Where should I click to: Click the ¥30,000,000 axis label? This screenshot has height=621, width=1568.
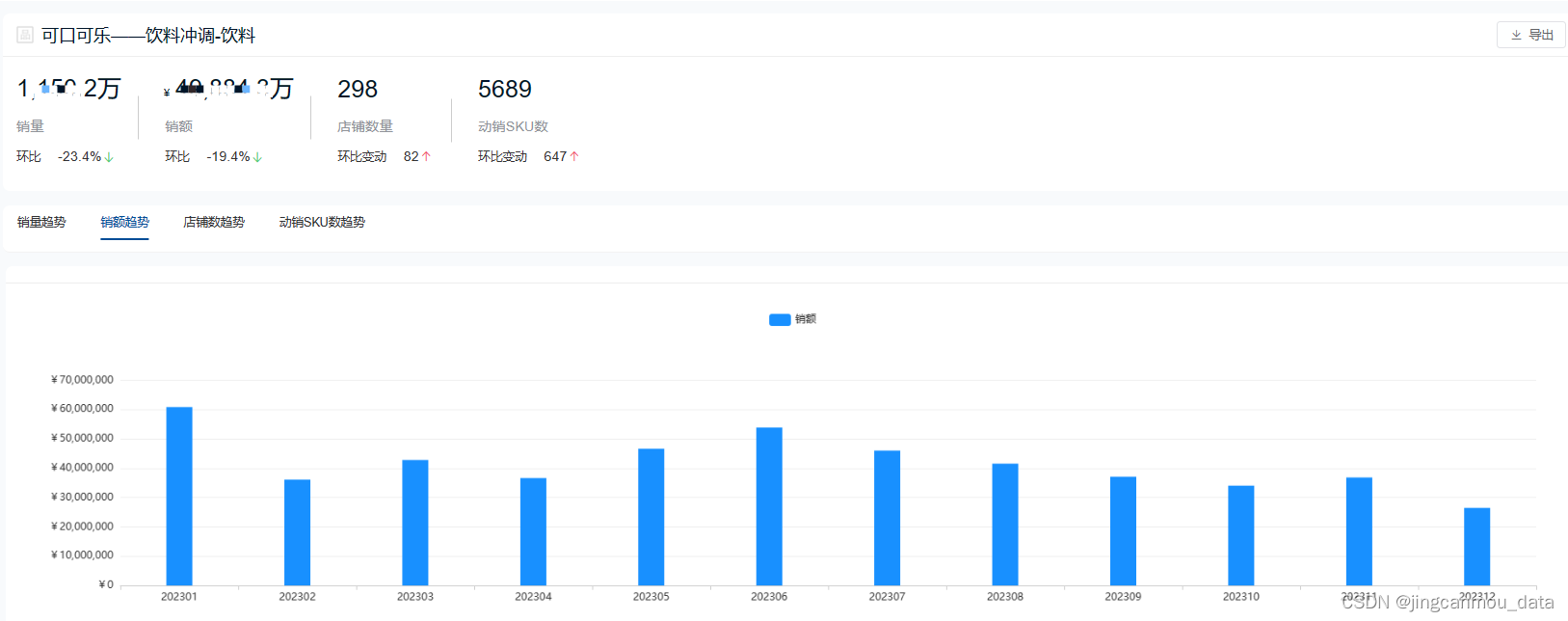[x=82, y=497]
